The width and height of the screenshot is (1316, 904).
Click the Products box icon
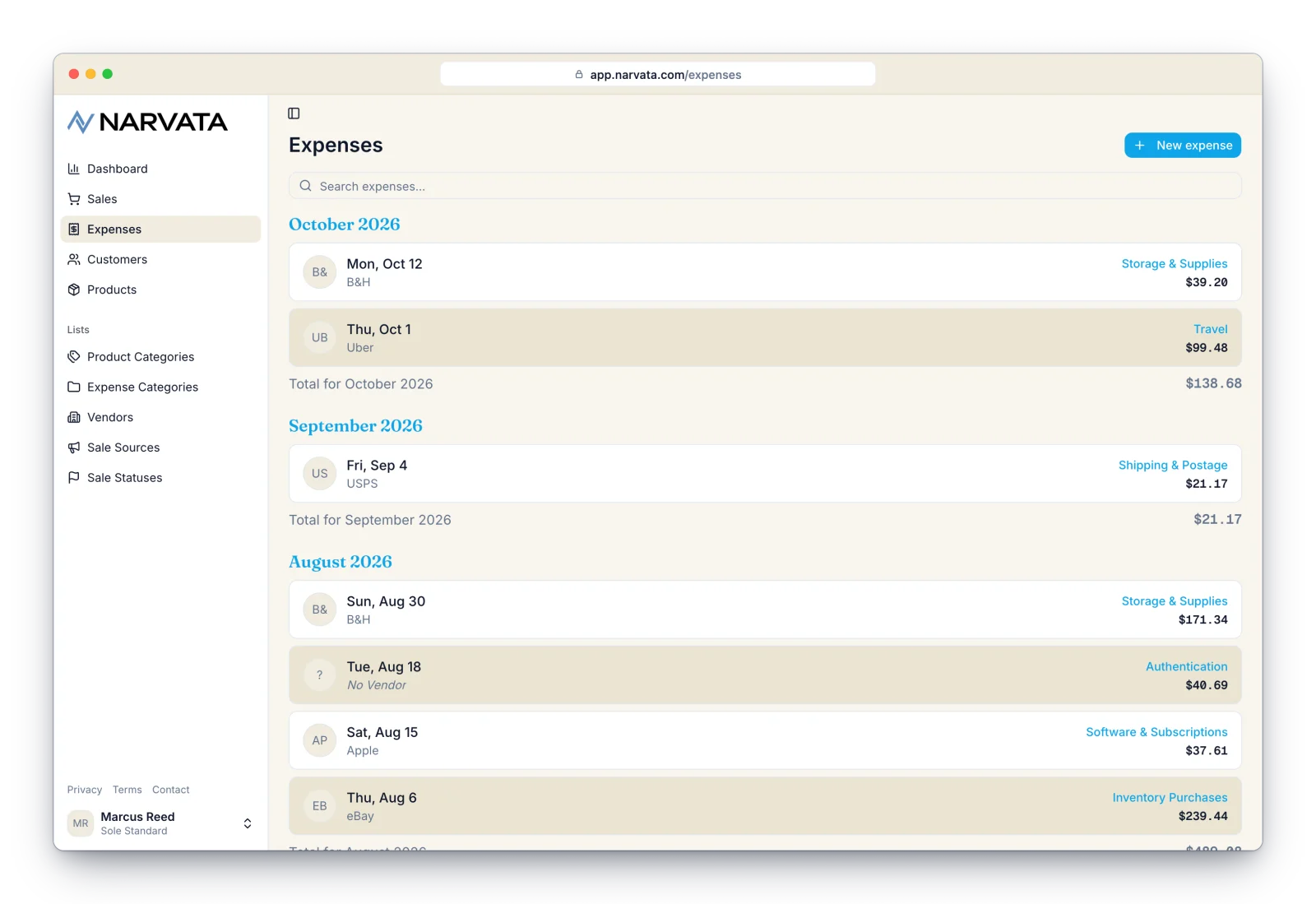click(74, 290)
